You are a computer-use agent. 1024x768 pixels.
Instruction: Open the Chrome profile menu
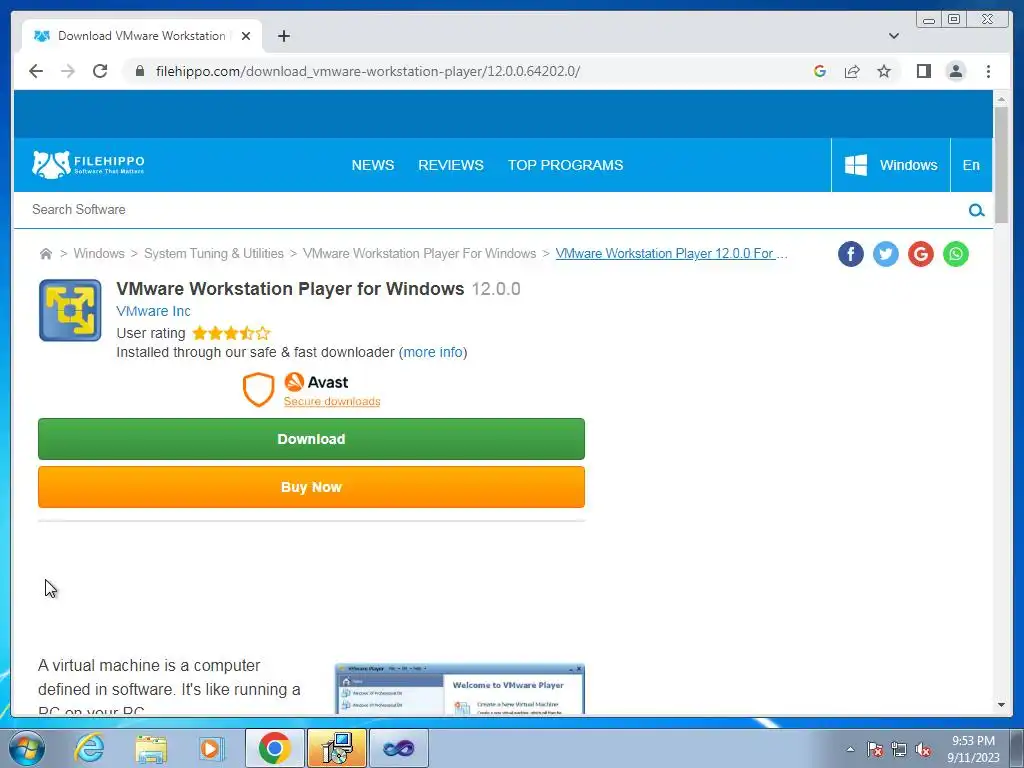955,71
